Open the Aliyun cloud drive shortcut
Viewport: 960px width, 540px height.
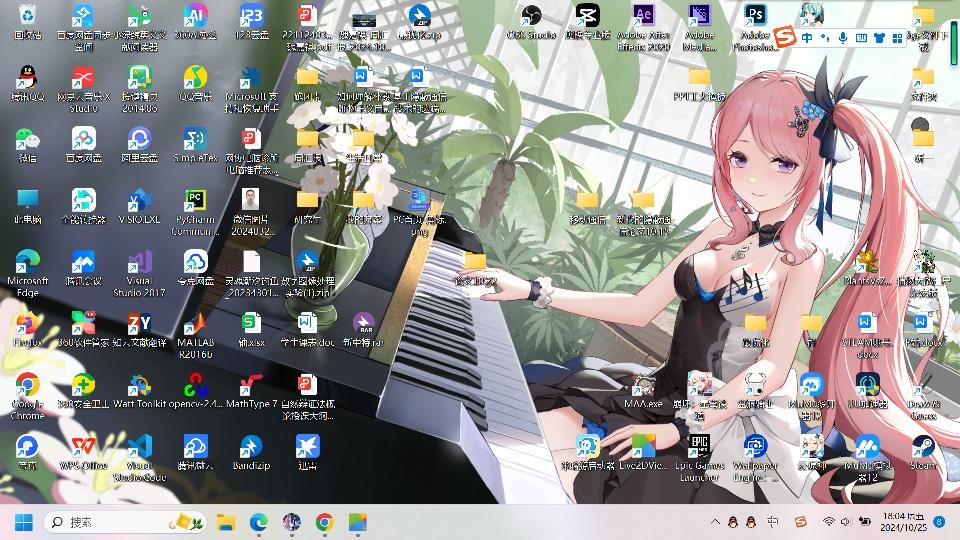[140, 145]
